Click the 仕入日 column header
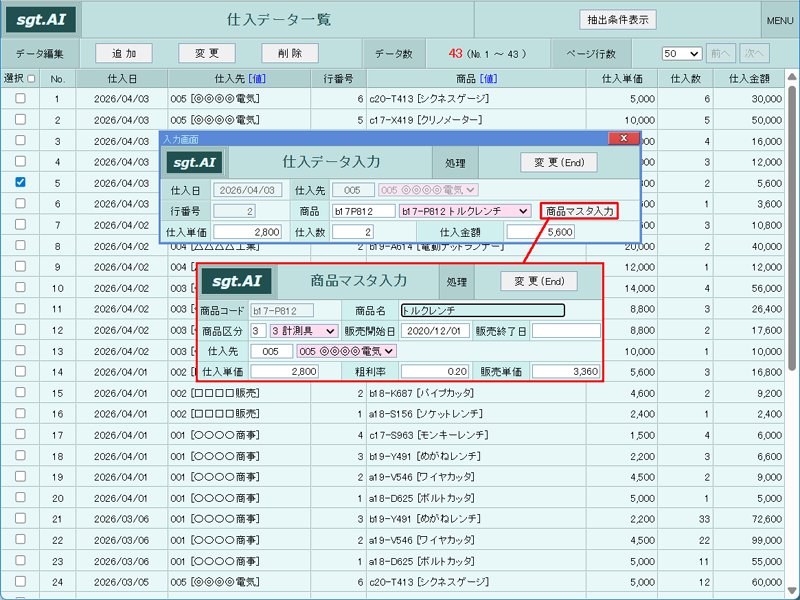Image resolution: width=800 pixels, height=600 pixels. click(122, 79)
